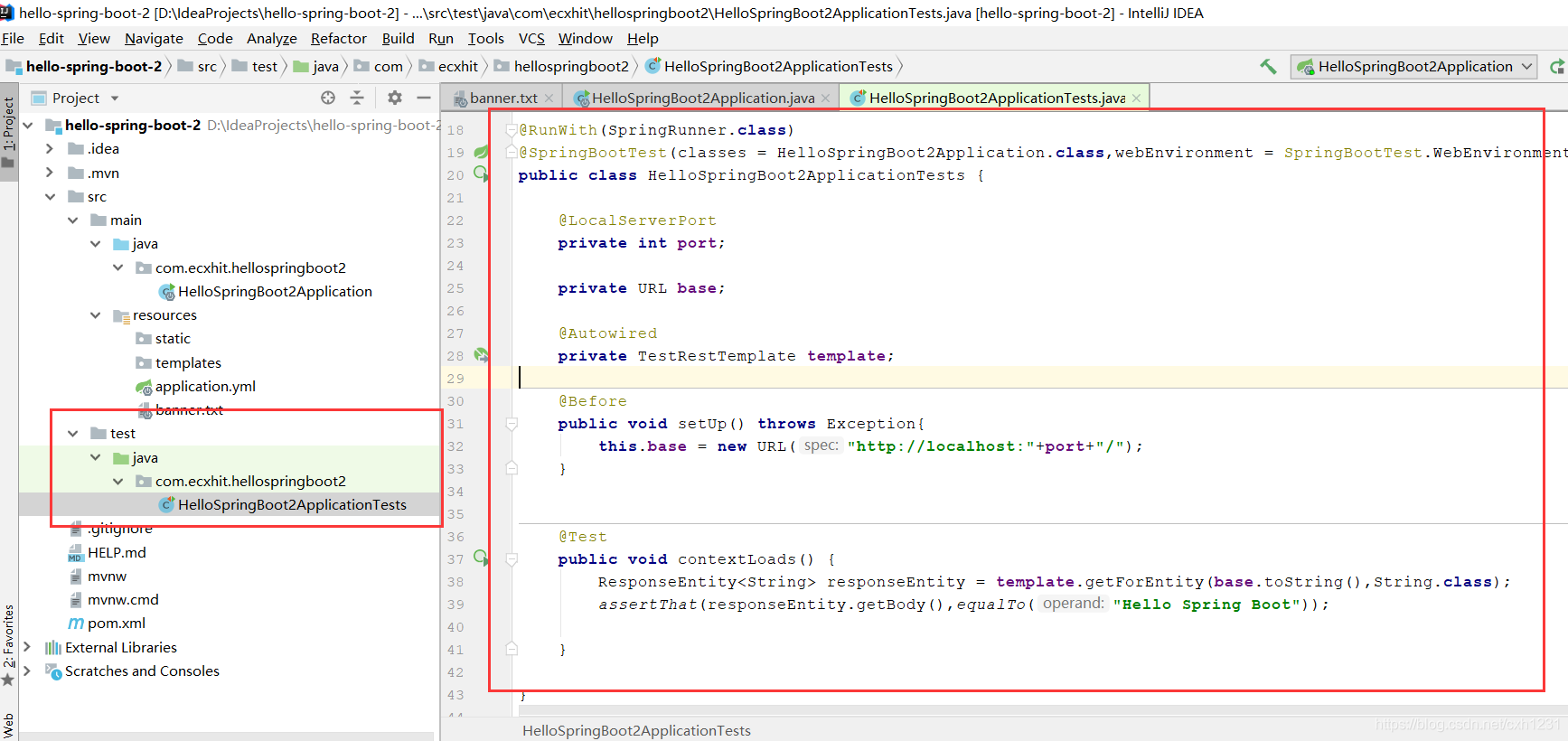The width and height of the screenshot is (1568, 741).
Task: Open the Refactor menu
Action: (338, 38)
